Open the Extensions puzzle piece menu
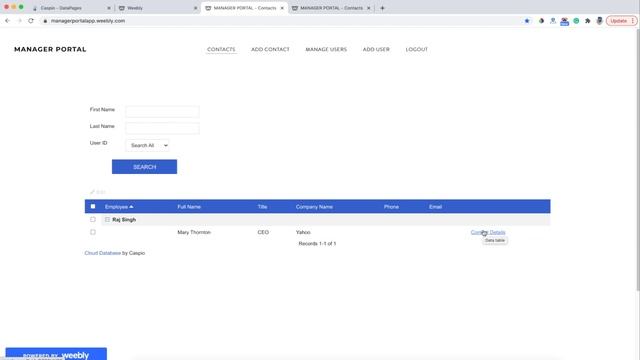This screenshot has height=360, width=640. click(588, 21)
